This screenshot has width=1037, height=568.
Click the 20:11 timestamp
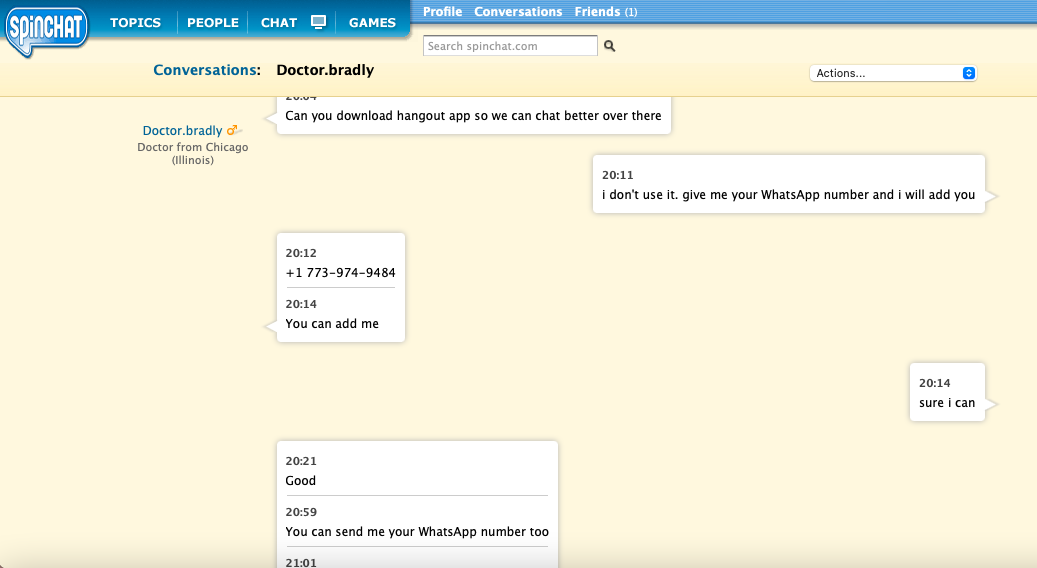coord(618,175)
